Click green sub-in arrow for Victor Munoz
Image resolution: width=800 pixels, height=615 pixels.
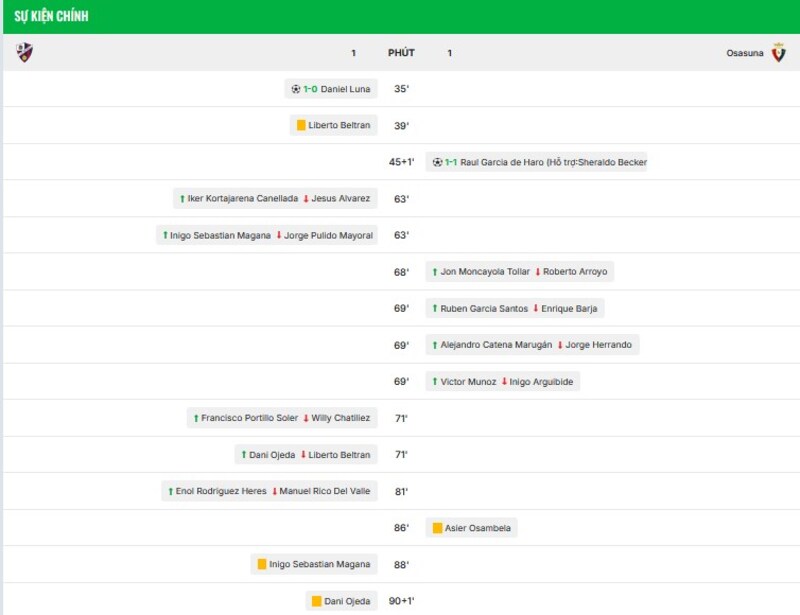pyautogui.click(x=434, y=382)
